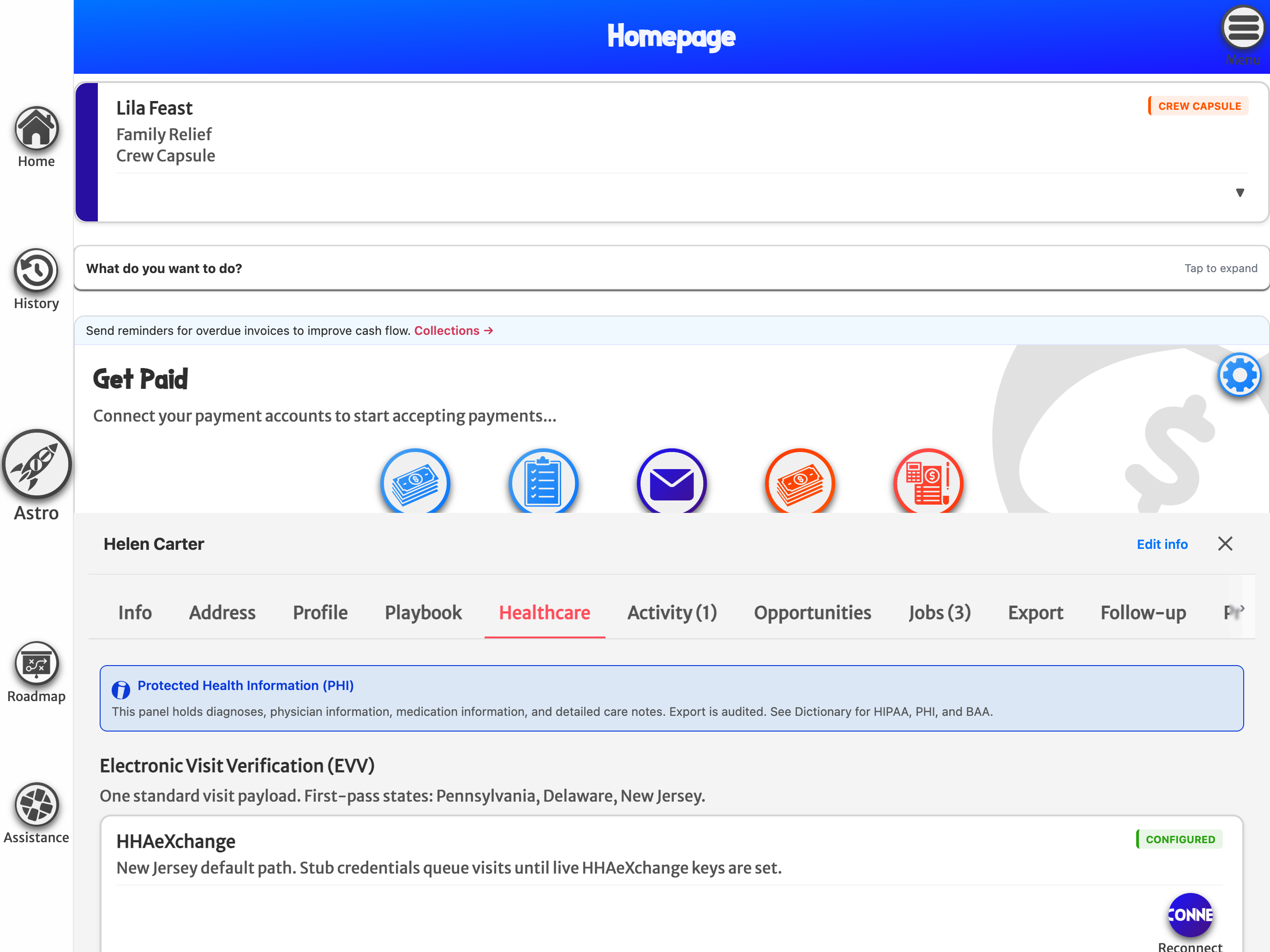Switch to the Playbook tab
Viewport: 1270px width, 952px height.
[423, 613]
